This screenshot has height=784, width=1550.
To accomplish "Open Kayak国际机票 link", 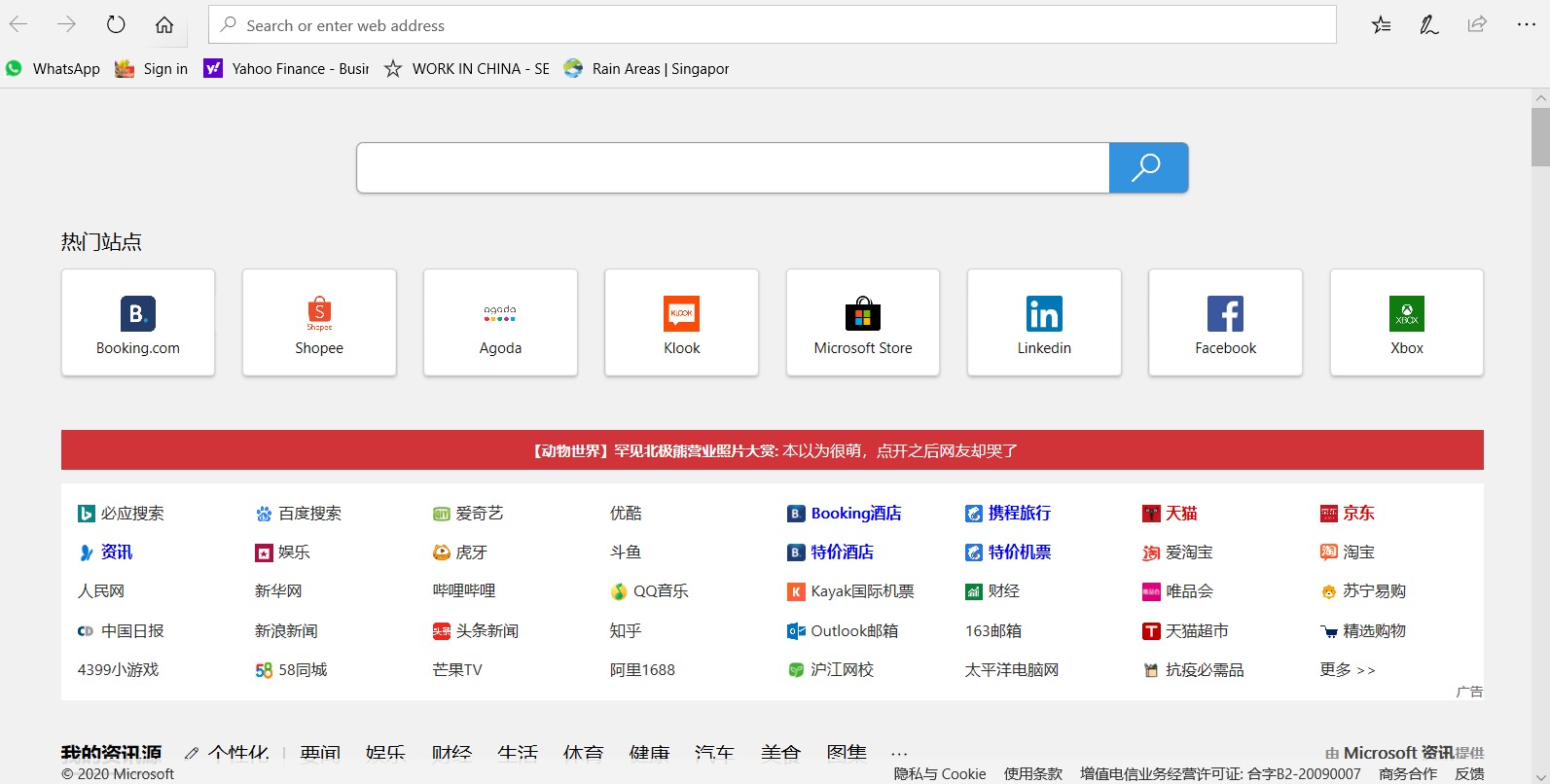I will [851, 591].
